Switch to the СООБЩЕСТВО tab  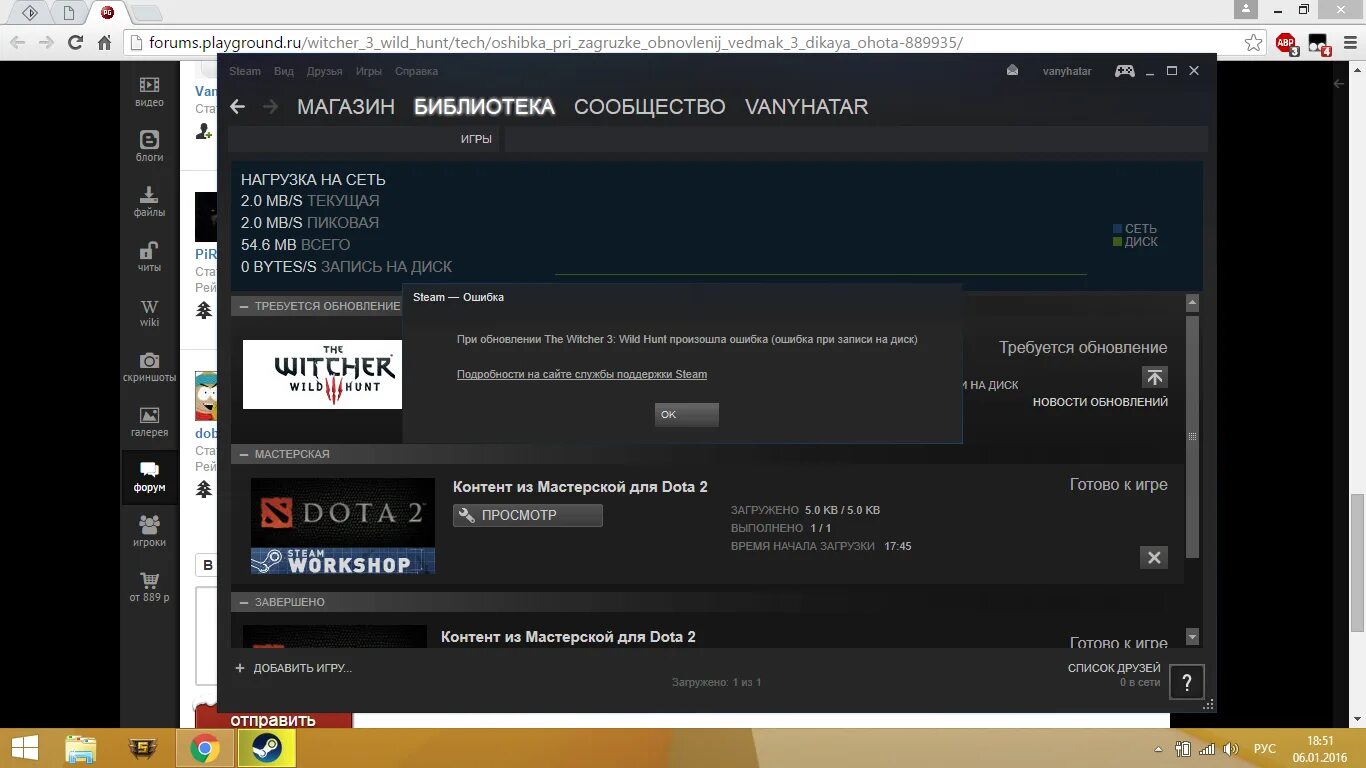click(649, 107)
